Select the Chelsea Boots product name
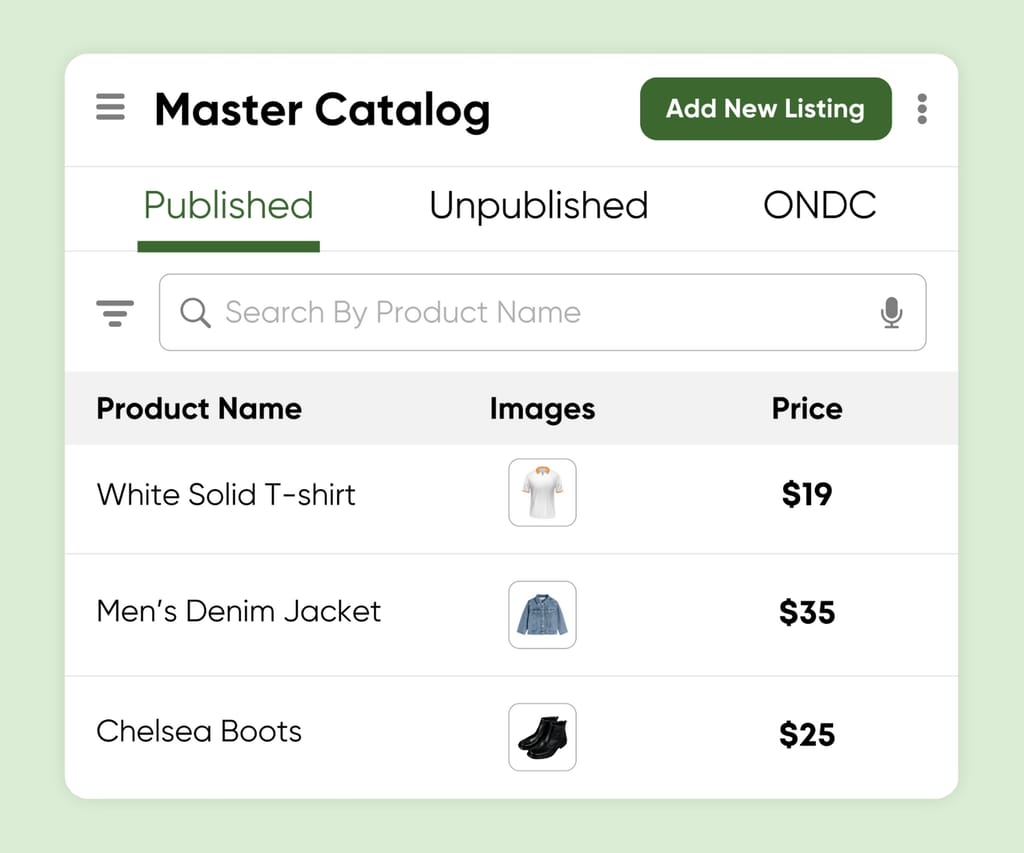 click(x=198, y=731)
